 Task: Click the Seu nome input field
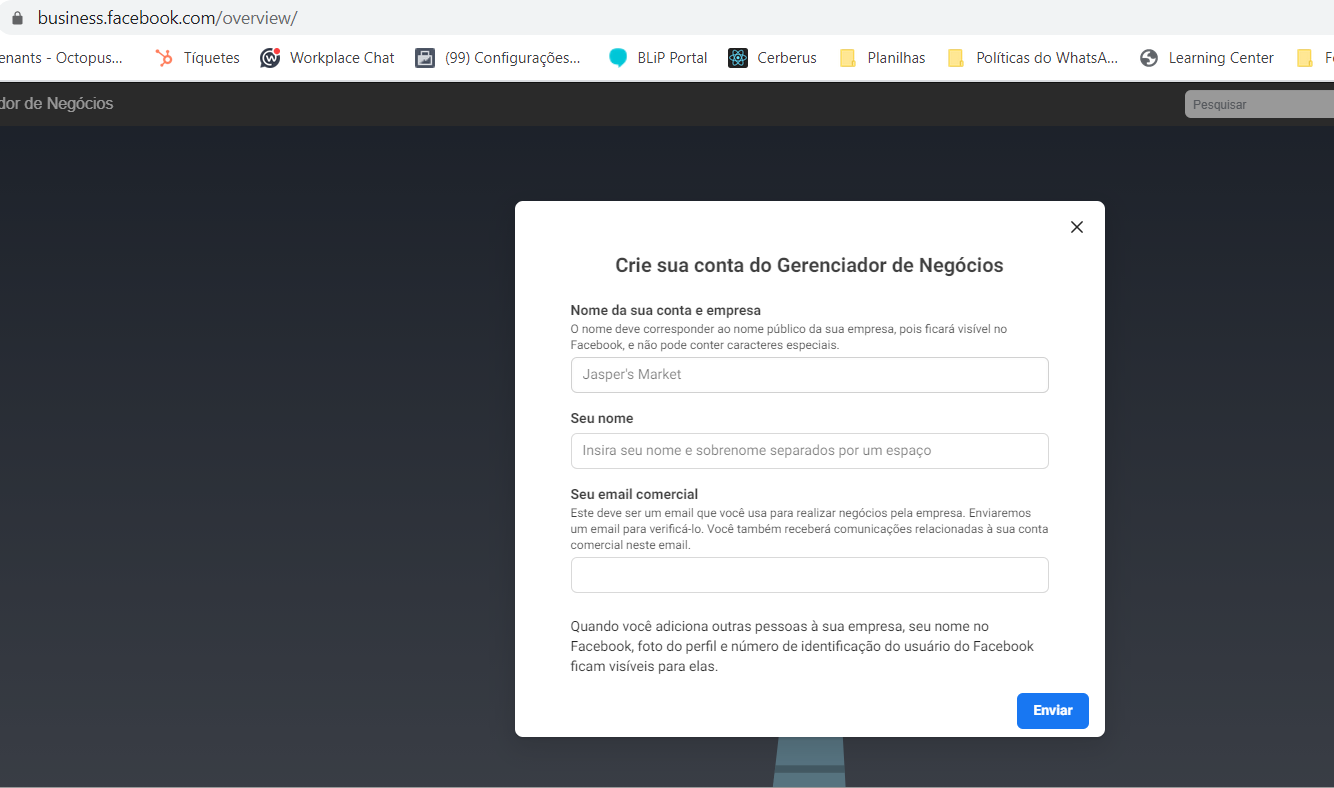(x=810, y=451)
